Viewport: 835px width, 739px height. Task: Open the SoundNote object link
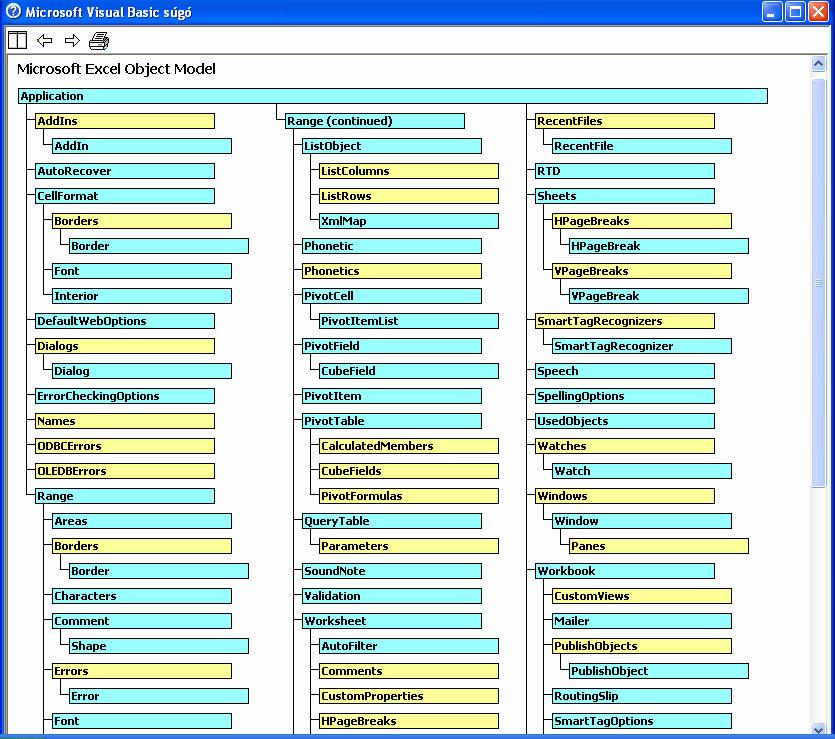392,571
